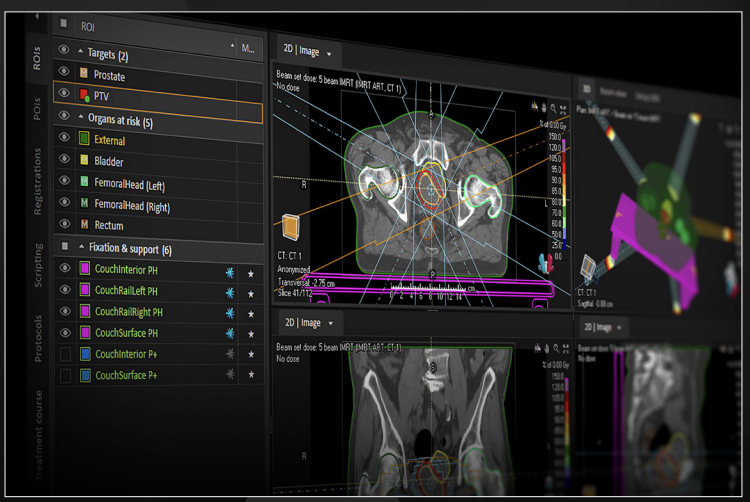750x502 pixels.
Task: Click the star icon for CouchInterior PH
Action: pos(251,272)
